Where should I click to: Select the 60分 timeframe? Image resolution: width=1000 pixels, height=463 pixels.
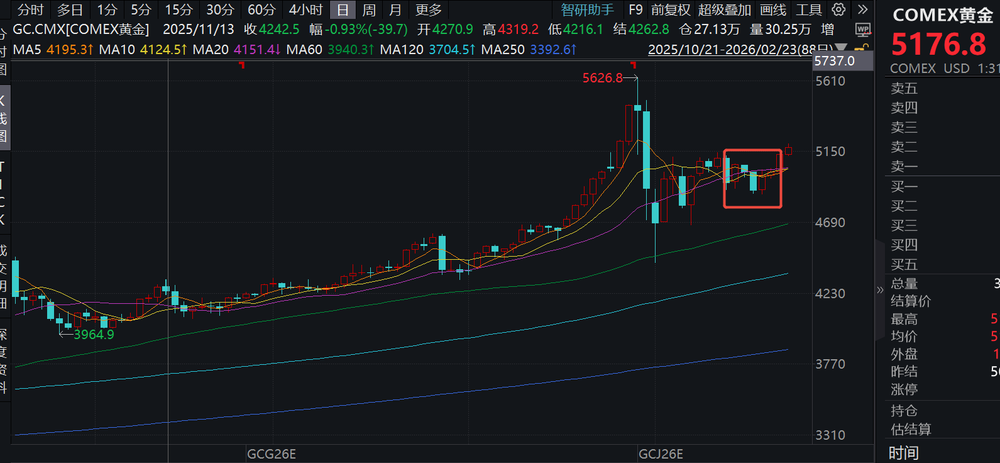click(x=260, y=9)
